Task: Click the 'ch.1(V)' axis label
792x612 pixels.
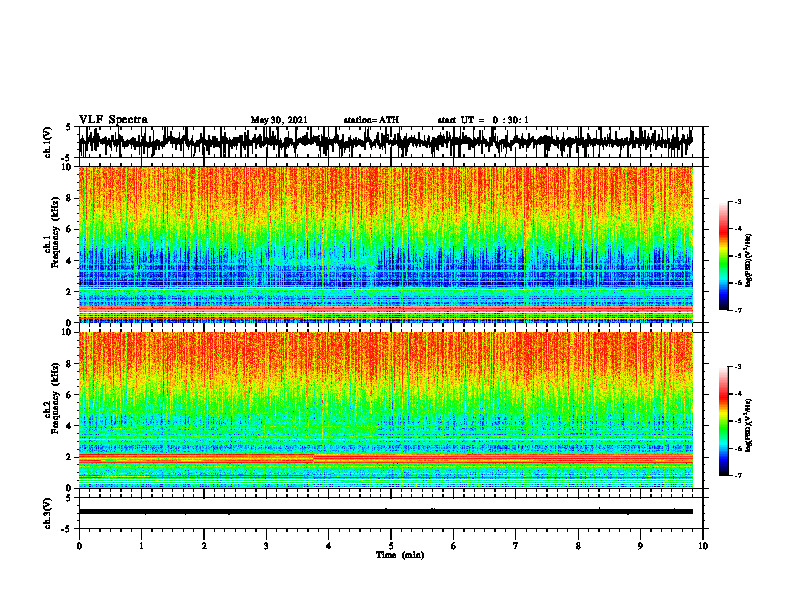Action: 48,142
